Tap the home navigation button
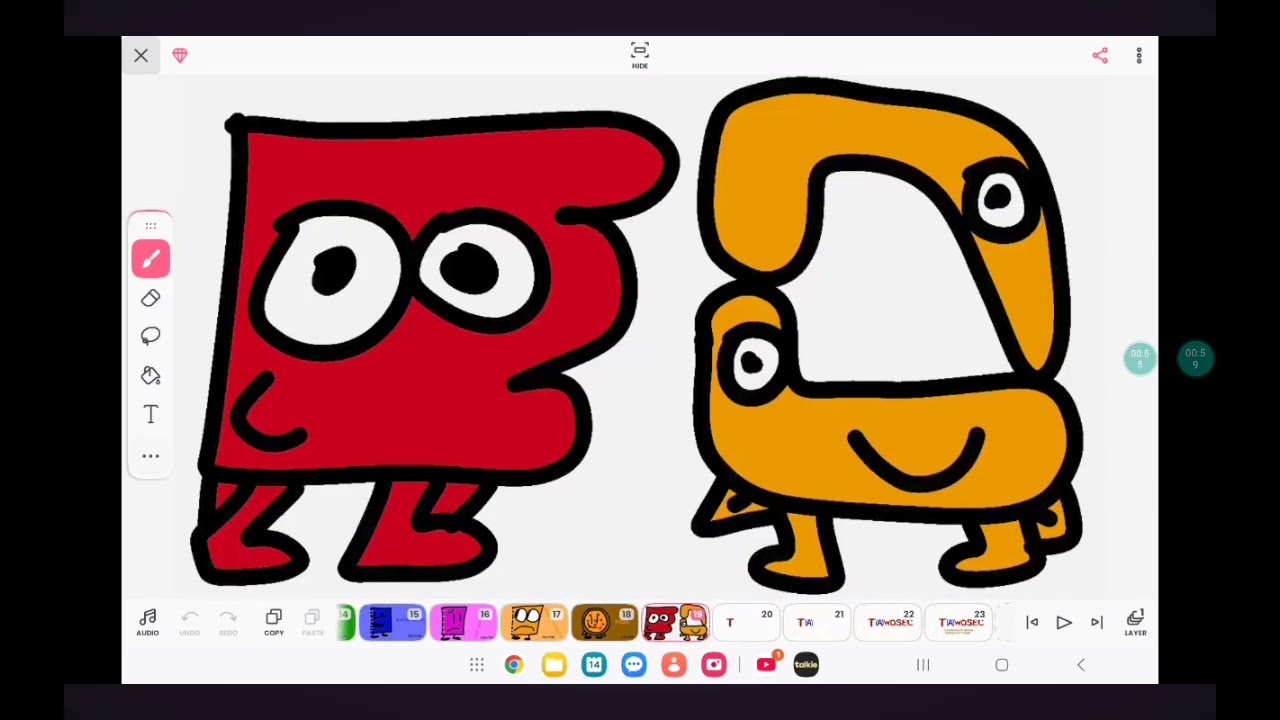Screen dimensions: 1280x720 click(x=1002, y=665)
